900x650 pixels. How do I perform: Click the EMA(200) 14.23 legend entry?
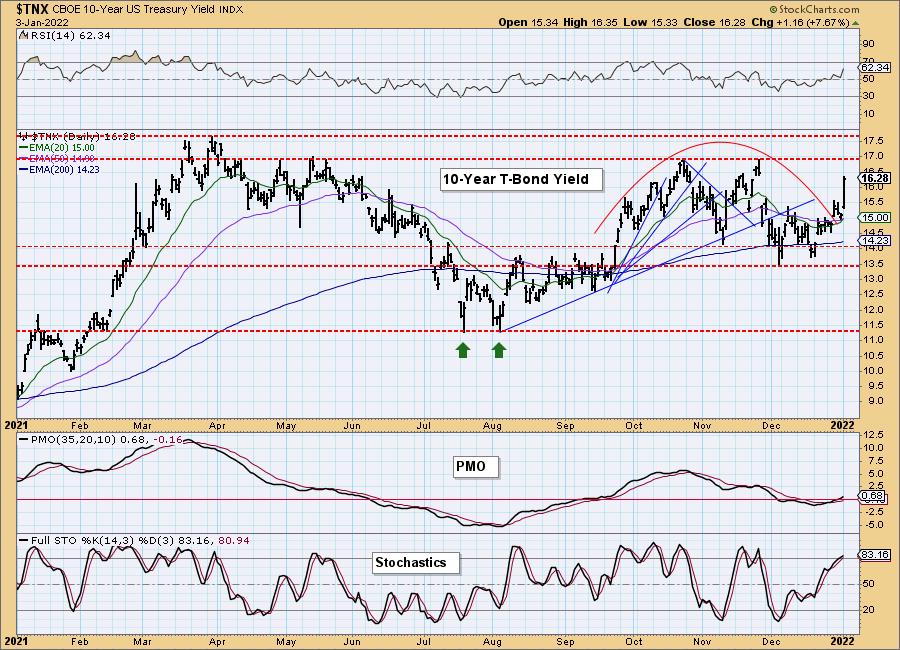[63, 169]
